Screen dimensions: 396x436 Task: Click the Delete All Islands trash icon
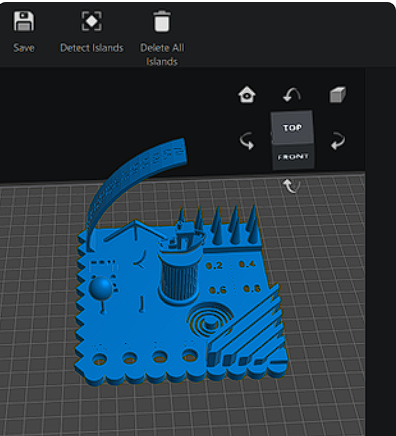(162, 21)
